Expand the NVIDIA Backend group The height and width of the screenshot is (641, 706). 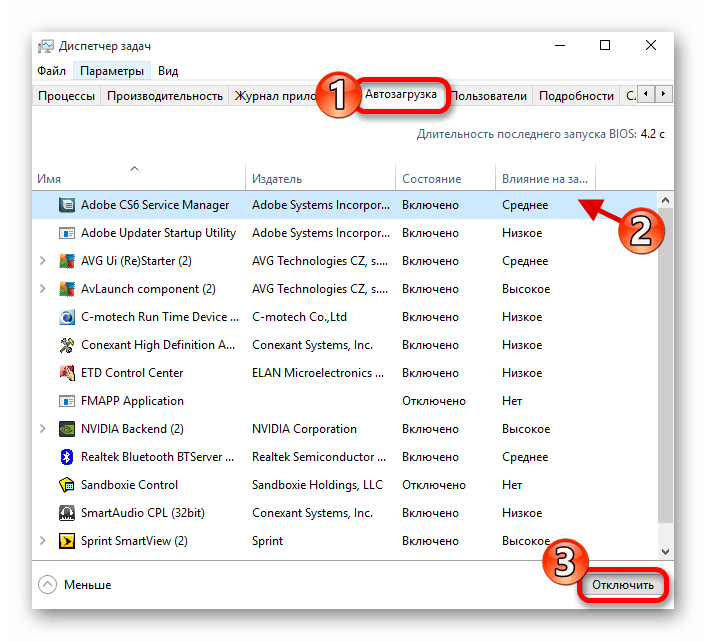coord(43,429)
